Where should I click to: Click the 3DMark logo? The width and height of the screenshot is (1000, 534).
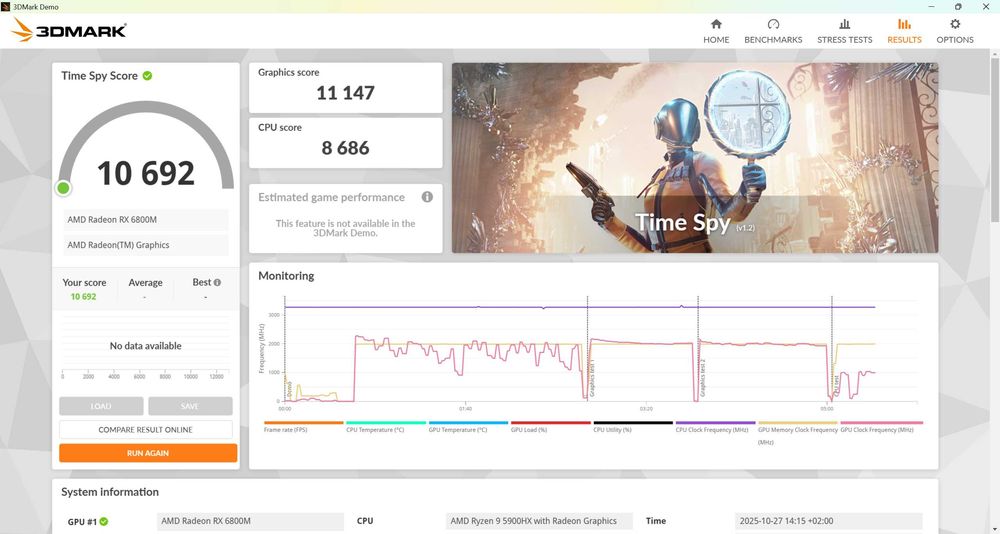(69, 30)
